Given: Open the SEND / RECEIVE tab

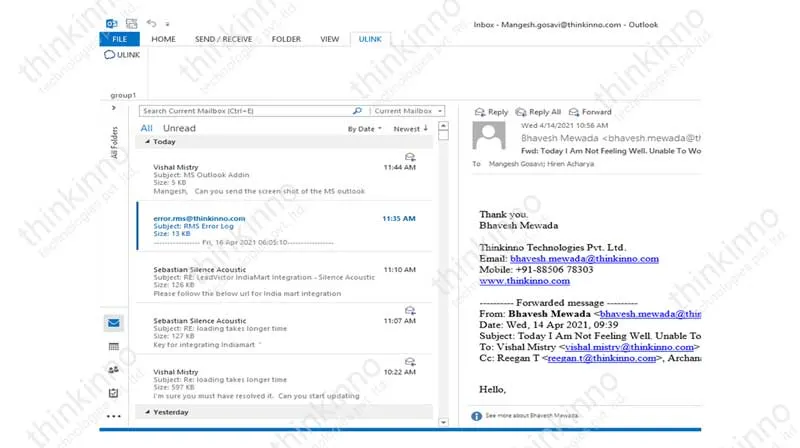Looking at the screenshot, I should [x=223, y=39].
